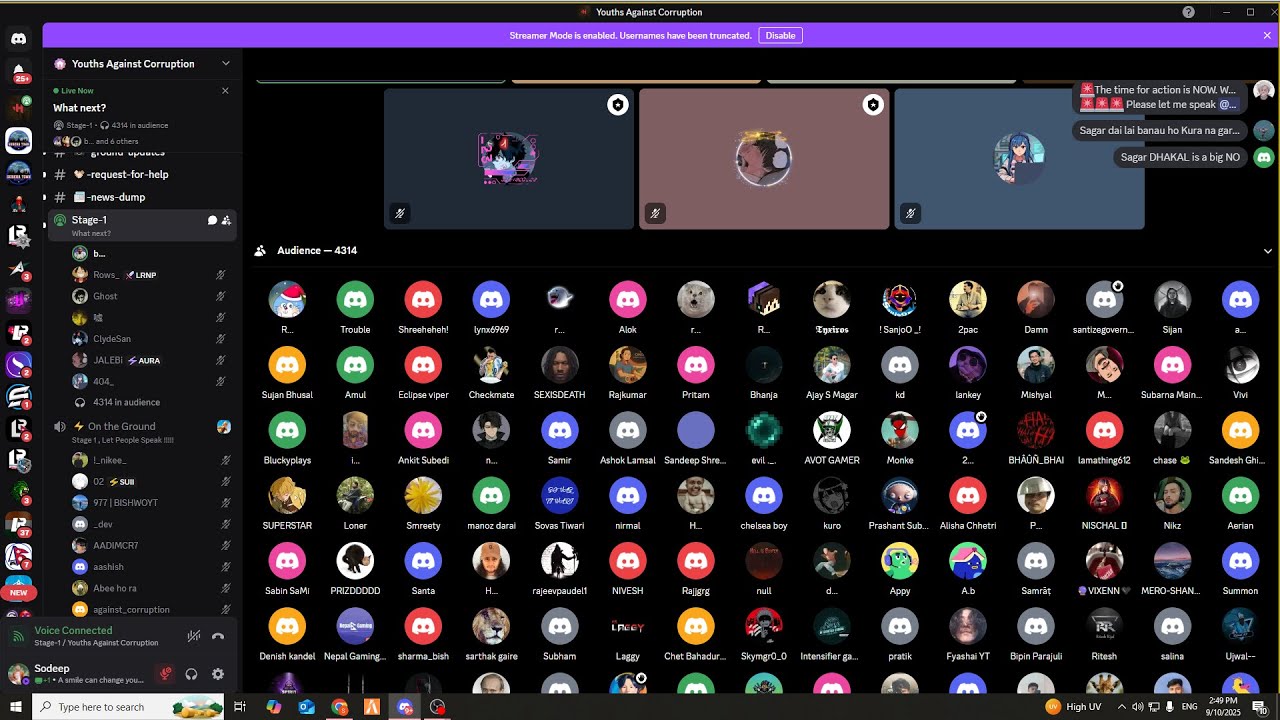Open the -news-dump channel

(142, 197)
